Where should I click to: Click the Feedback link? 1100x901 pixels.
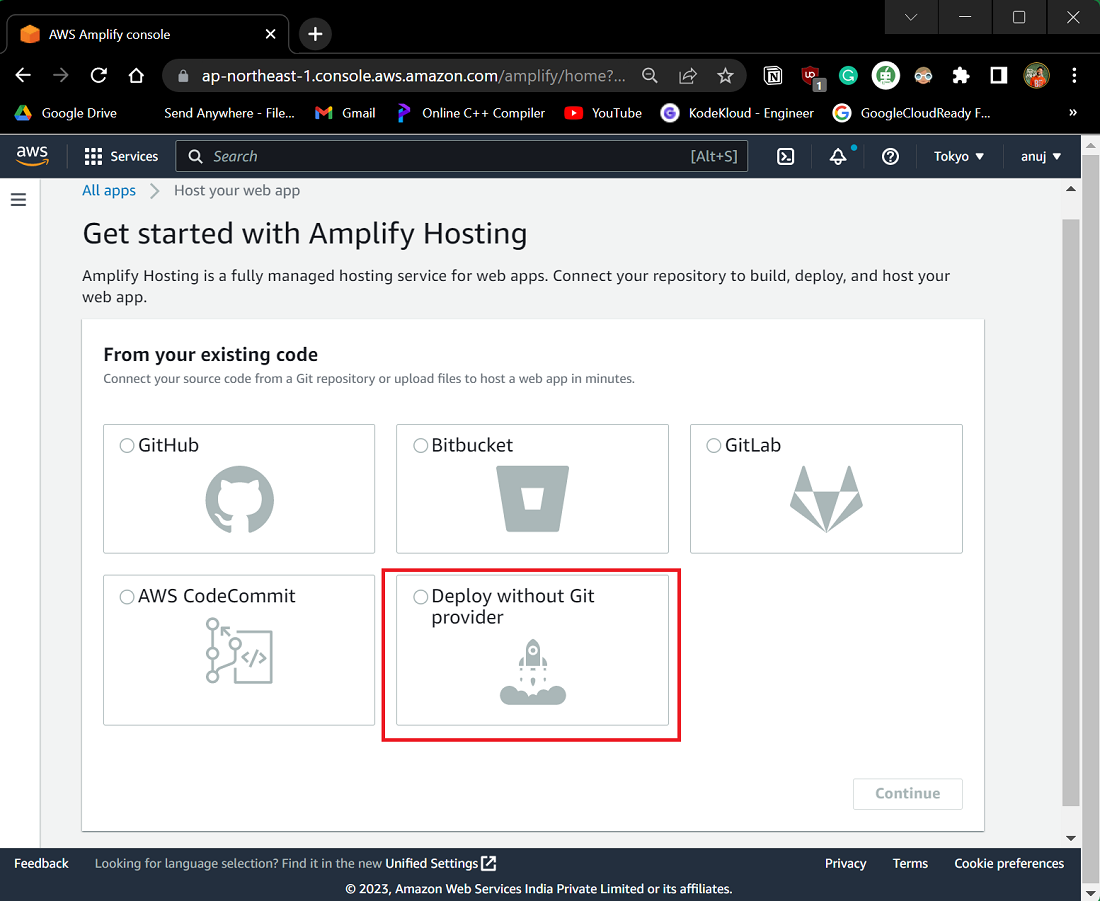(41, 864)
